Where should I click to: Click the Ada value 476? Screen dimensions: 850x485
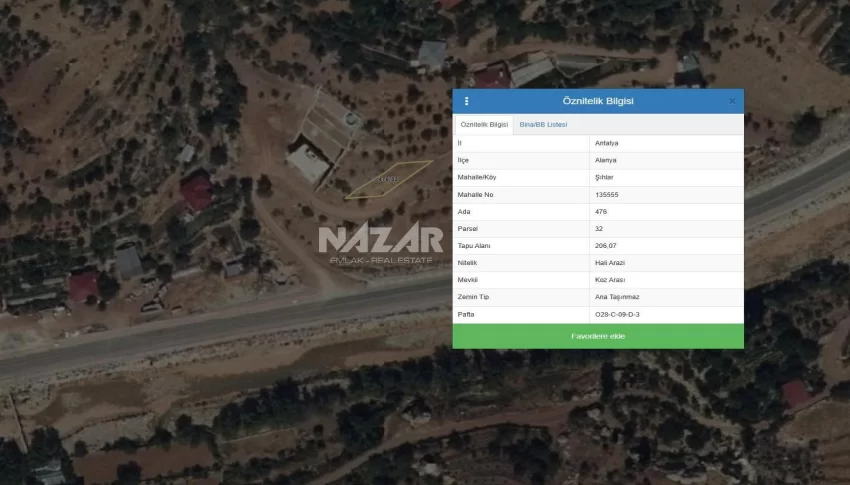601,211
